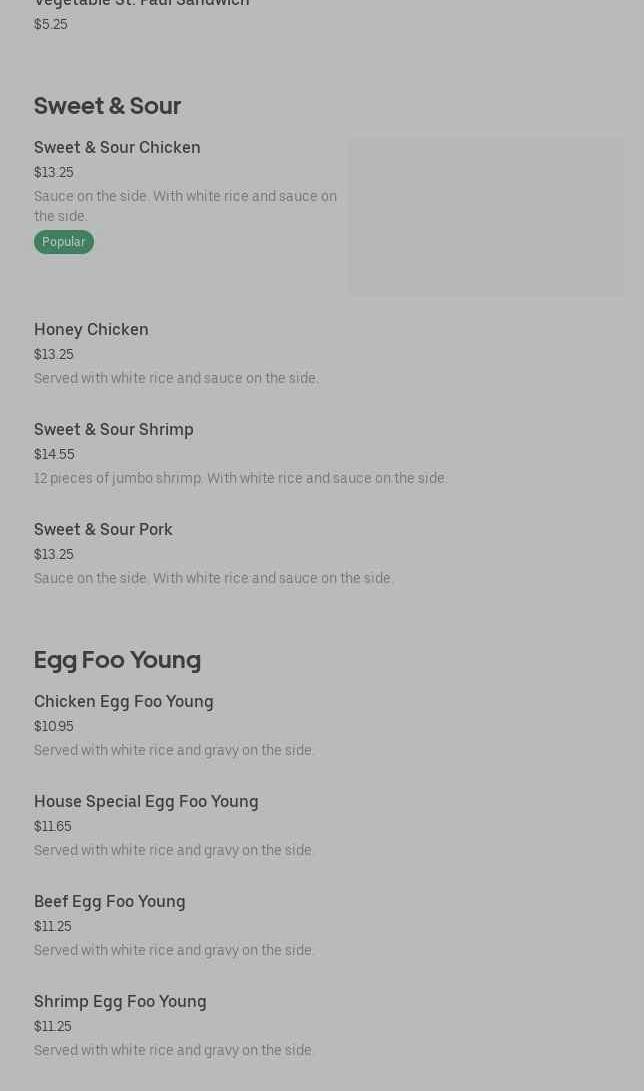Image resolution: width=644 pixels, height=1091 pixels.
Task: Click the Egg Foo Young section heading
Action: [117, 660]
